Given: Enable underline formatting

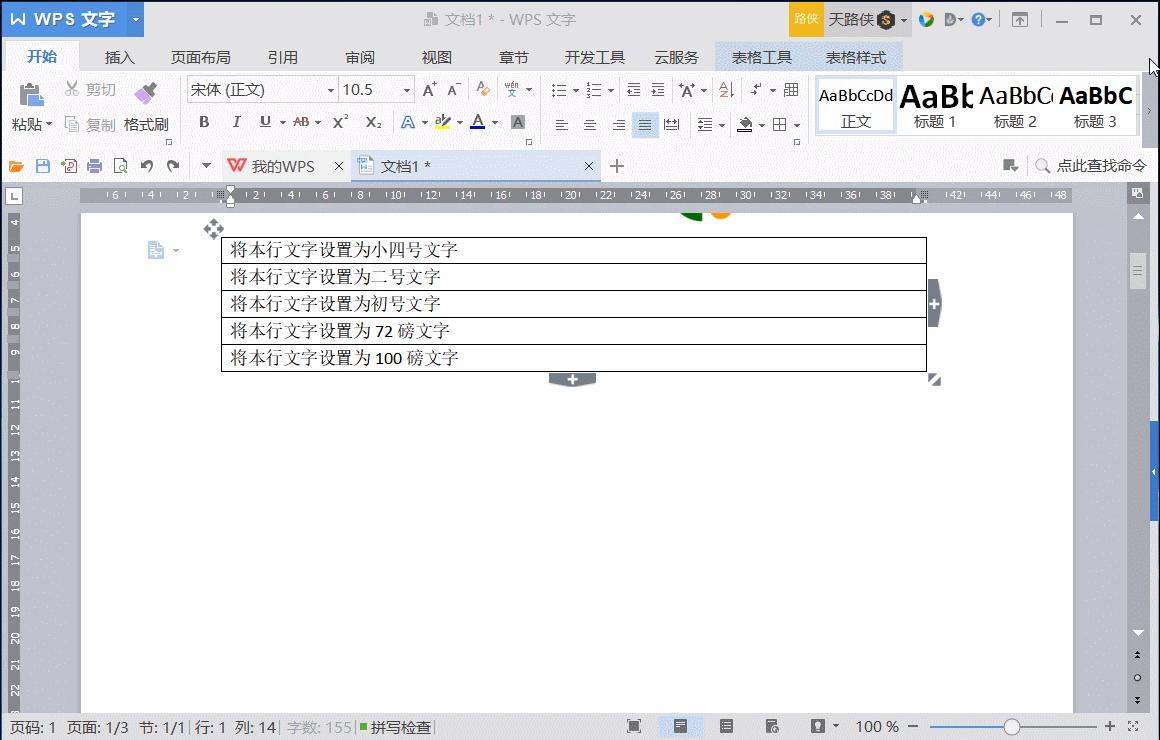Looking at the screenshot, I should 265,122.
